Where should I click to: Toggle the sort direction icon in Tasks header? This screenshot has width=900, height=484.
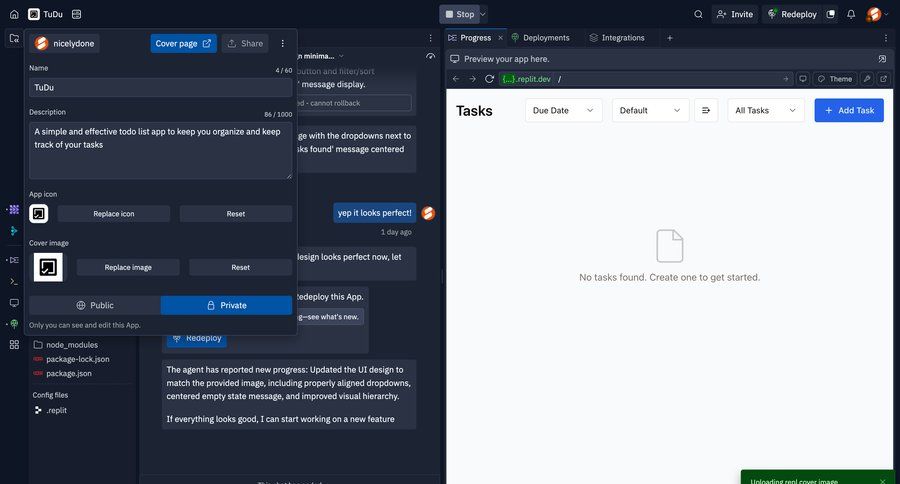pyautogui.click(x=706, y=110)
